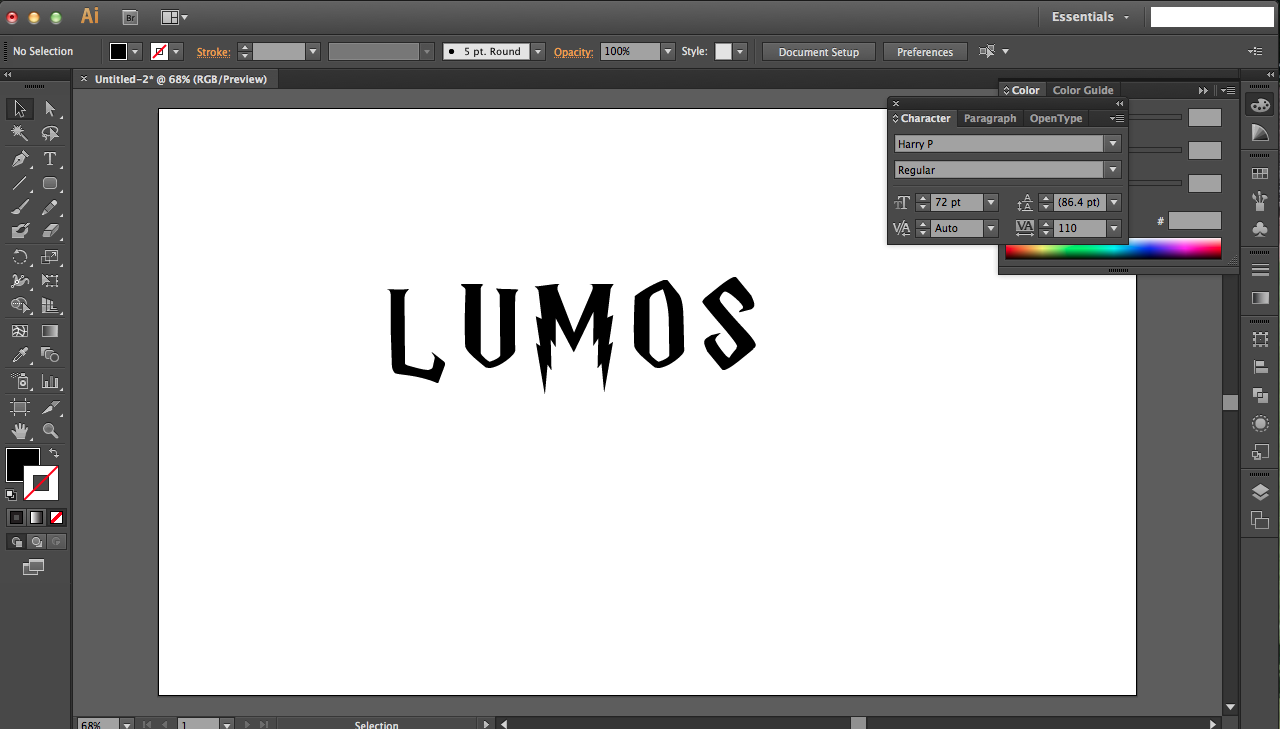The height and width of the screenshot is (729, 1280).
Task: Open brush definition dropdown 5 pt. Round
Action: (x=538, y=52)
